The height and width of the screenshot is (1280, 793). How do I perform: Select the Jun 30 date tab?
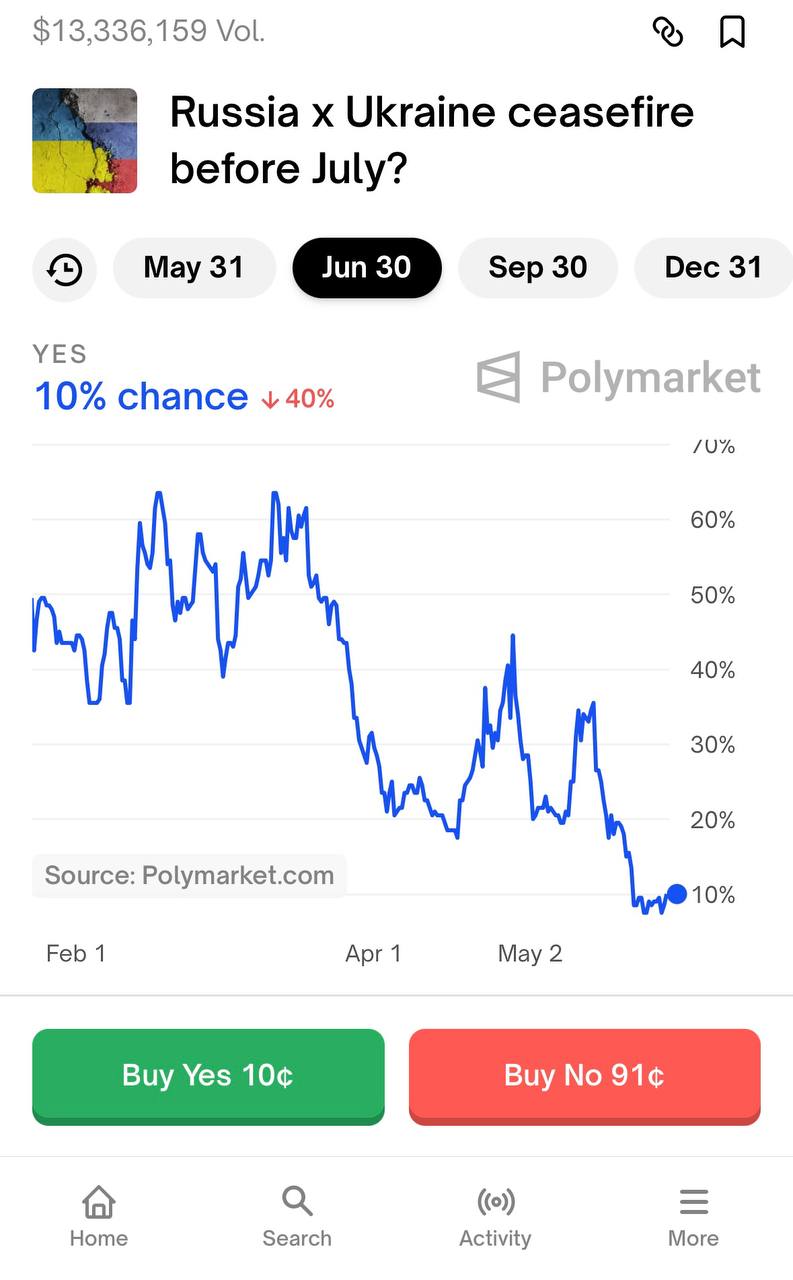(366, 268)
